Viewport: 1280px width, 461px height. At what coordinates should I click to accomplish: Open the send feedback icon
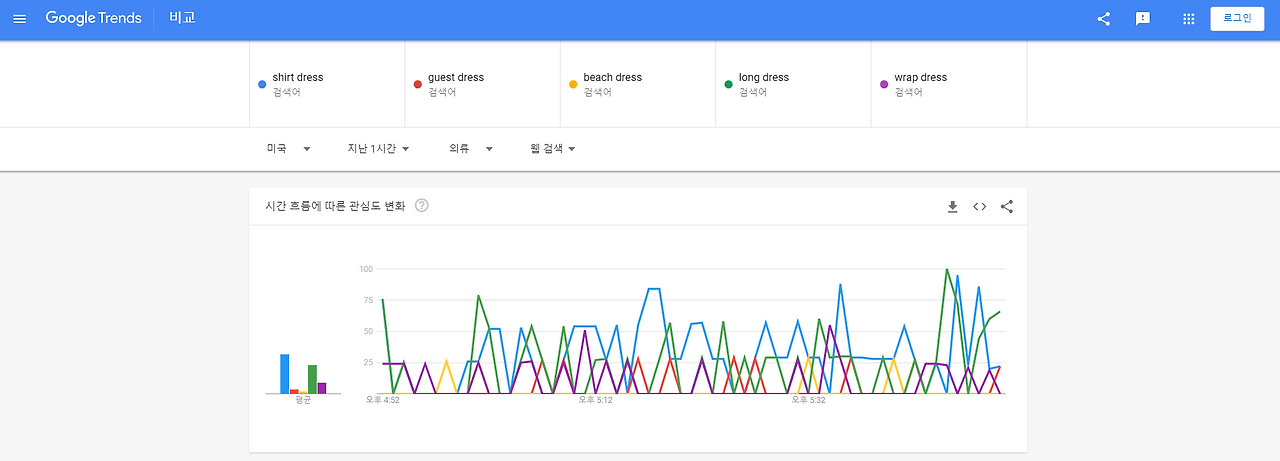(1143, 19)
